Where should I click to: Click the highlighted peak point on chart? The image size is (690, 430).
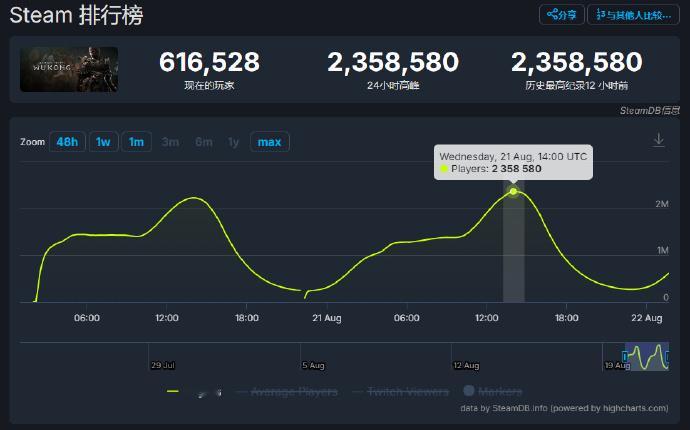point(514,191)
